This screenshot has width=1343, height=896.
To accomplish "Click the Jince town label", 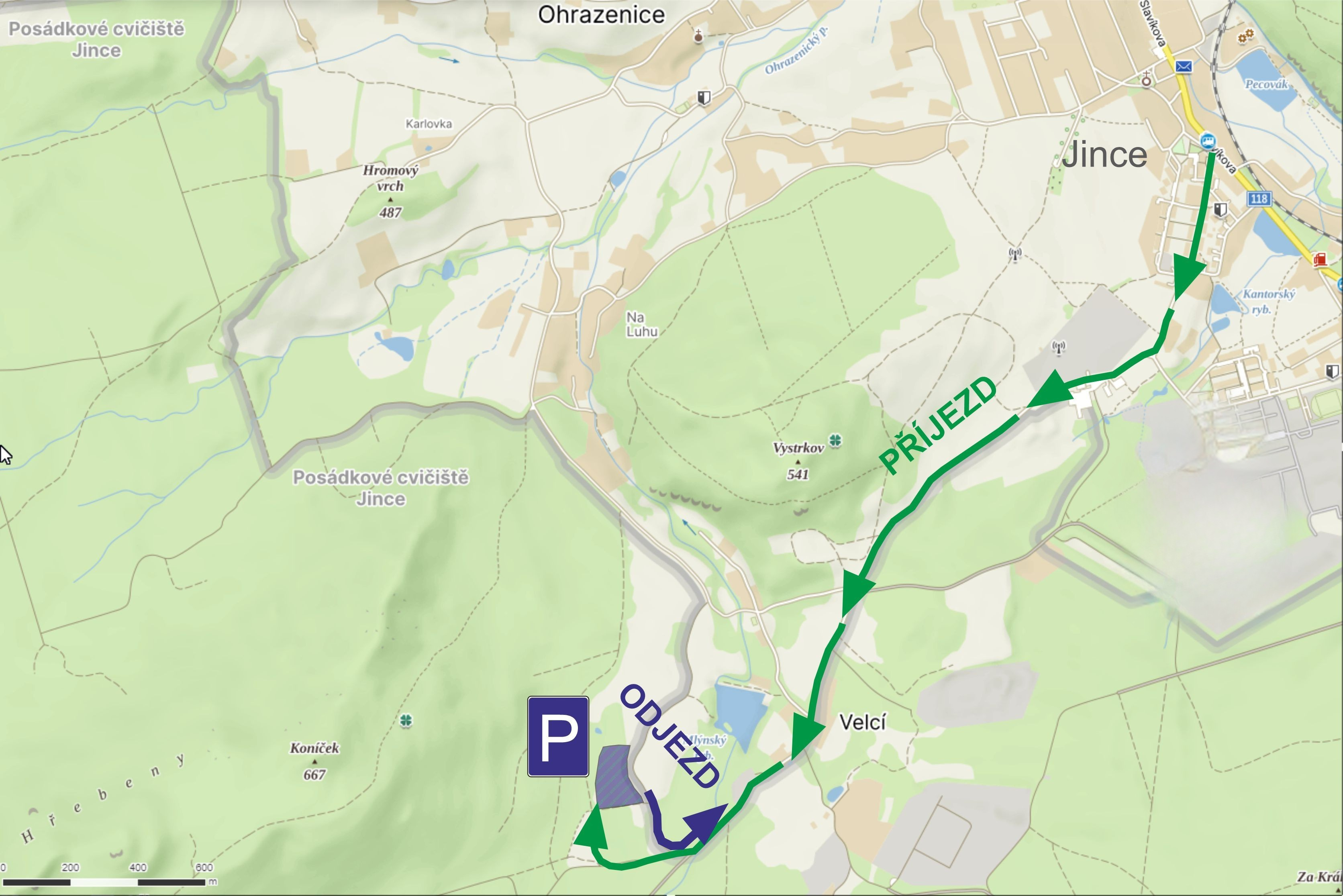I will click(x=1104, y=155).
